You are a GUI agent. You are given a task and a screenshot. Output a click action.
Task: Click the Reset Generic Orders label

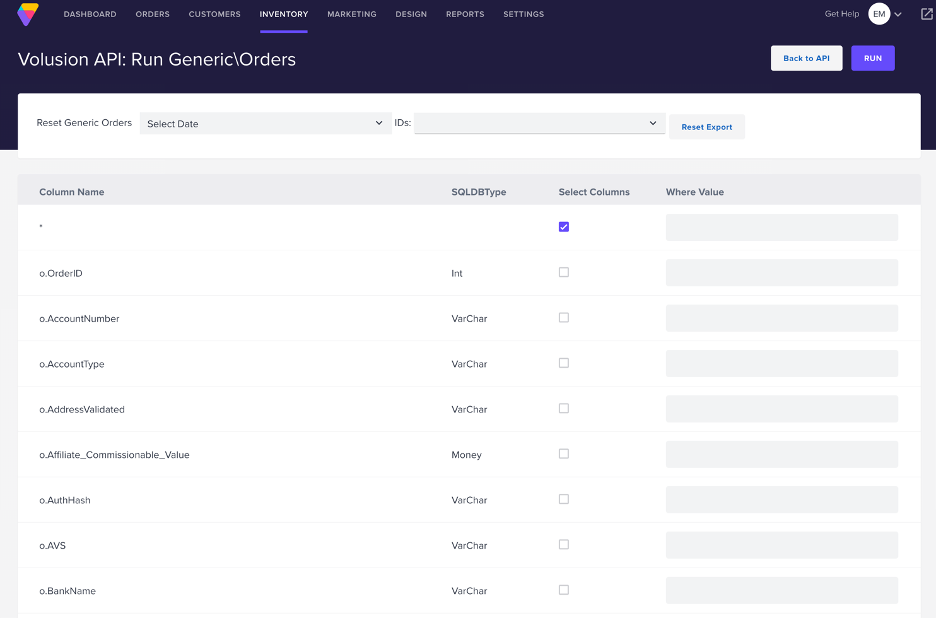coord(84,122)
